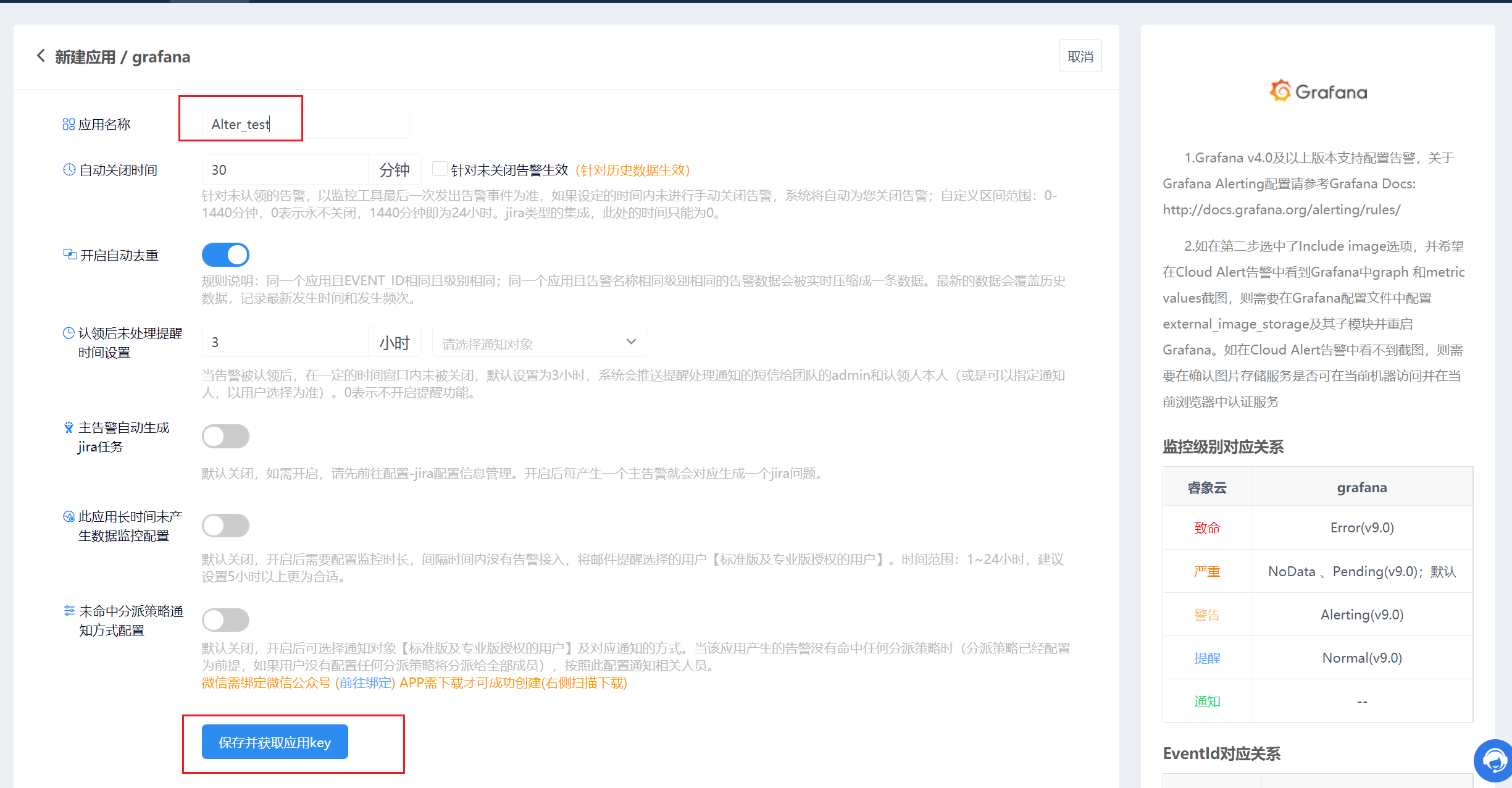Click the 应用名称 grid icon
The image size is (1512, 788).
(69, 125)
